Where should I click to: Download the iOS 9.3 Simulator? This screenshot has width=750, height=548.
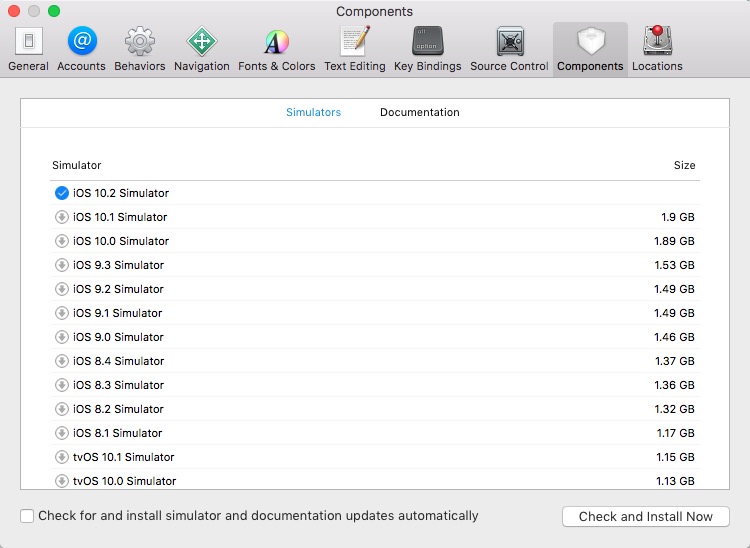click(62, 265)
